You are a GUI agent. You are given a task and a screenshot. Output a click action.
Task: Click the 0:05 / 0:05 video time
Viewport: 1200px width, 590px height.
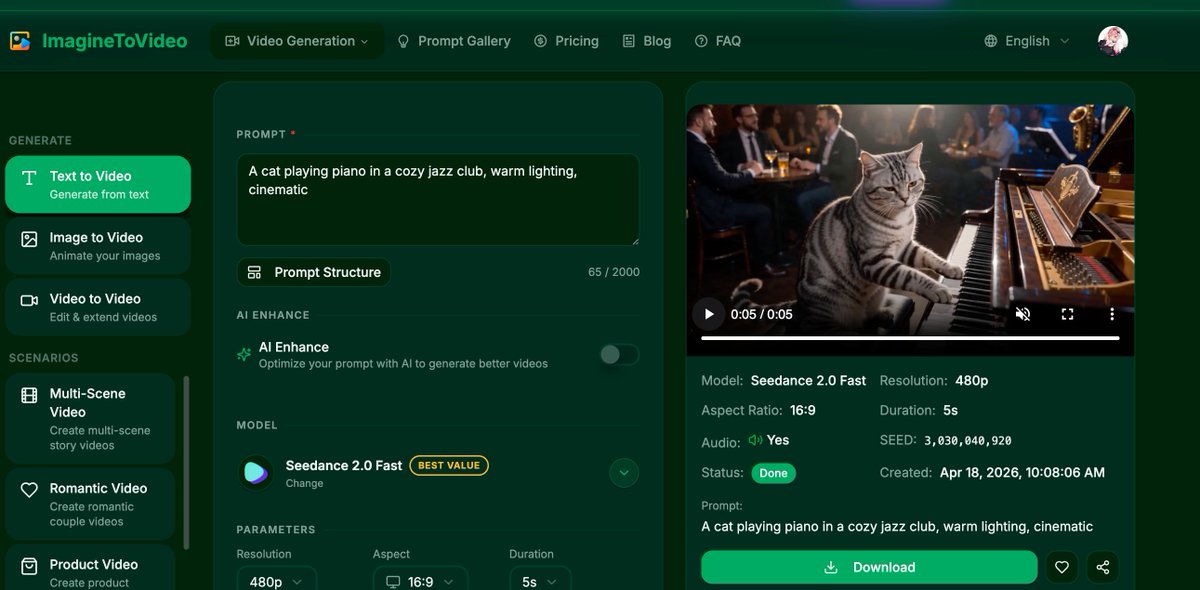tap(762, 314)
